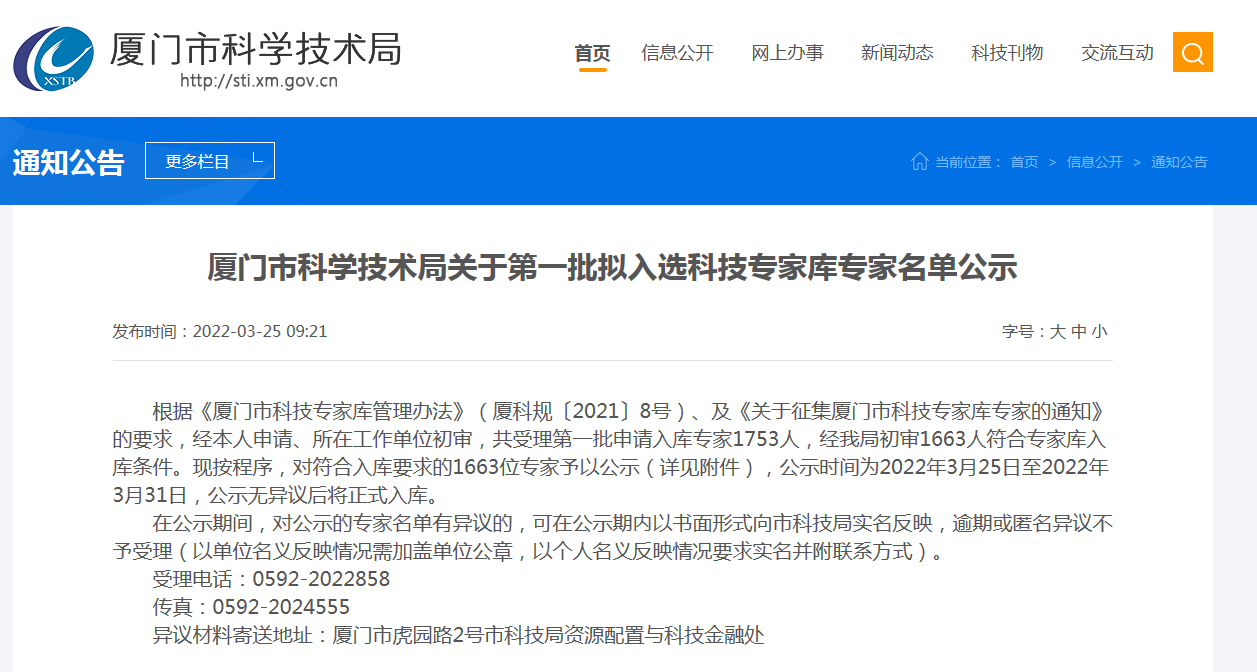Click the blue XSTB logo emblem
This screenshot has width=1257, height=672.
click(x=53, y=57)
